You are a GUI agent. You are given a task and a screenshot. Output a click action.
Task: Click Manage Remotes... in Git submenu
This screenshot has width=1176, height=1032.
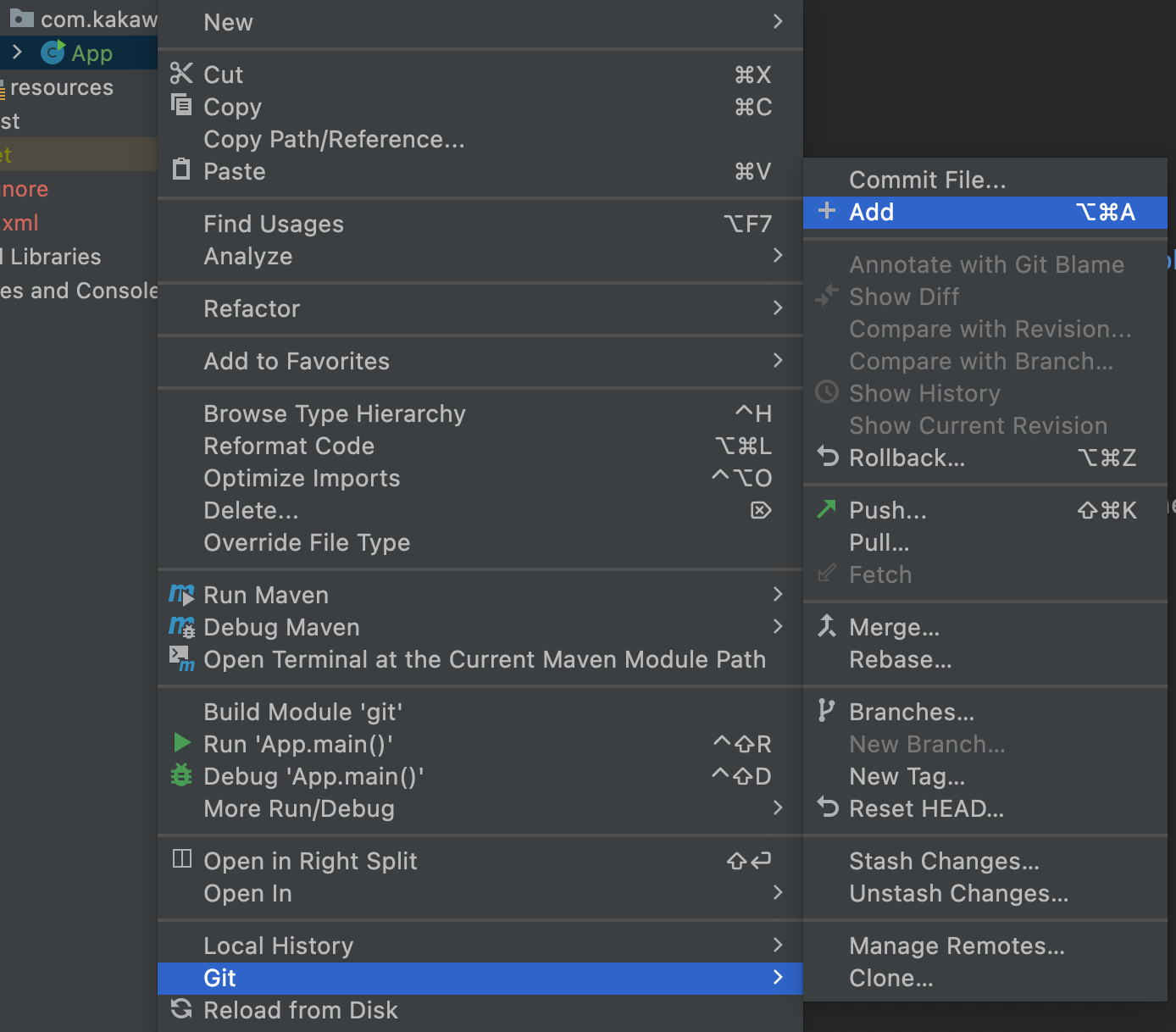coord(957,946)
